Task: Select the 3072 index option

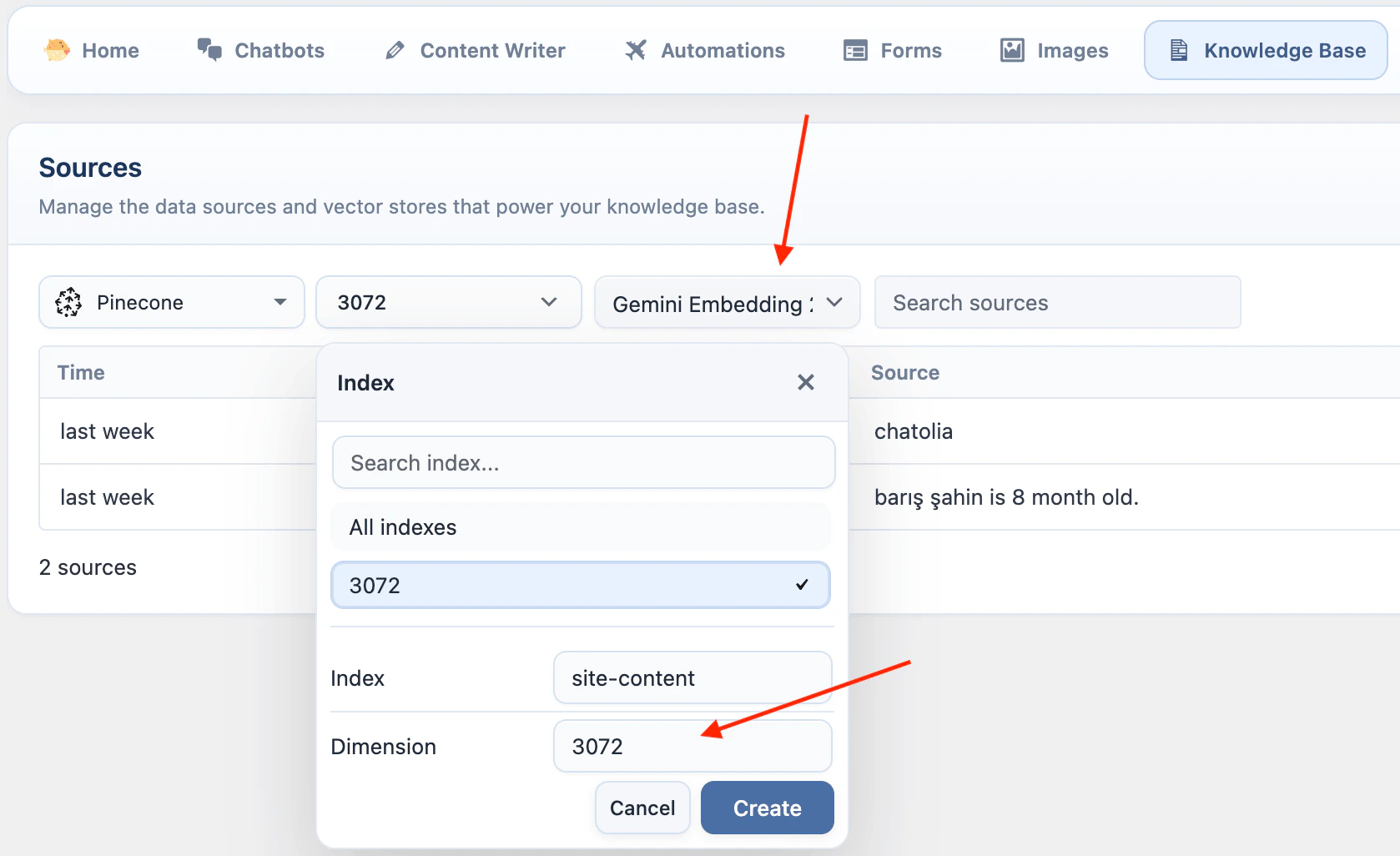Action: pos(581,585)
